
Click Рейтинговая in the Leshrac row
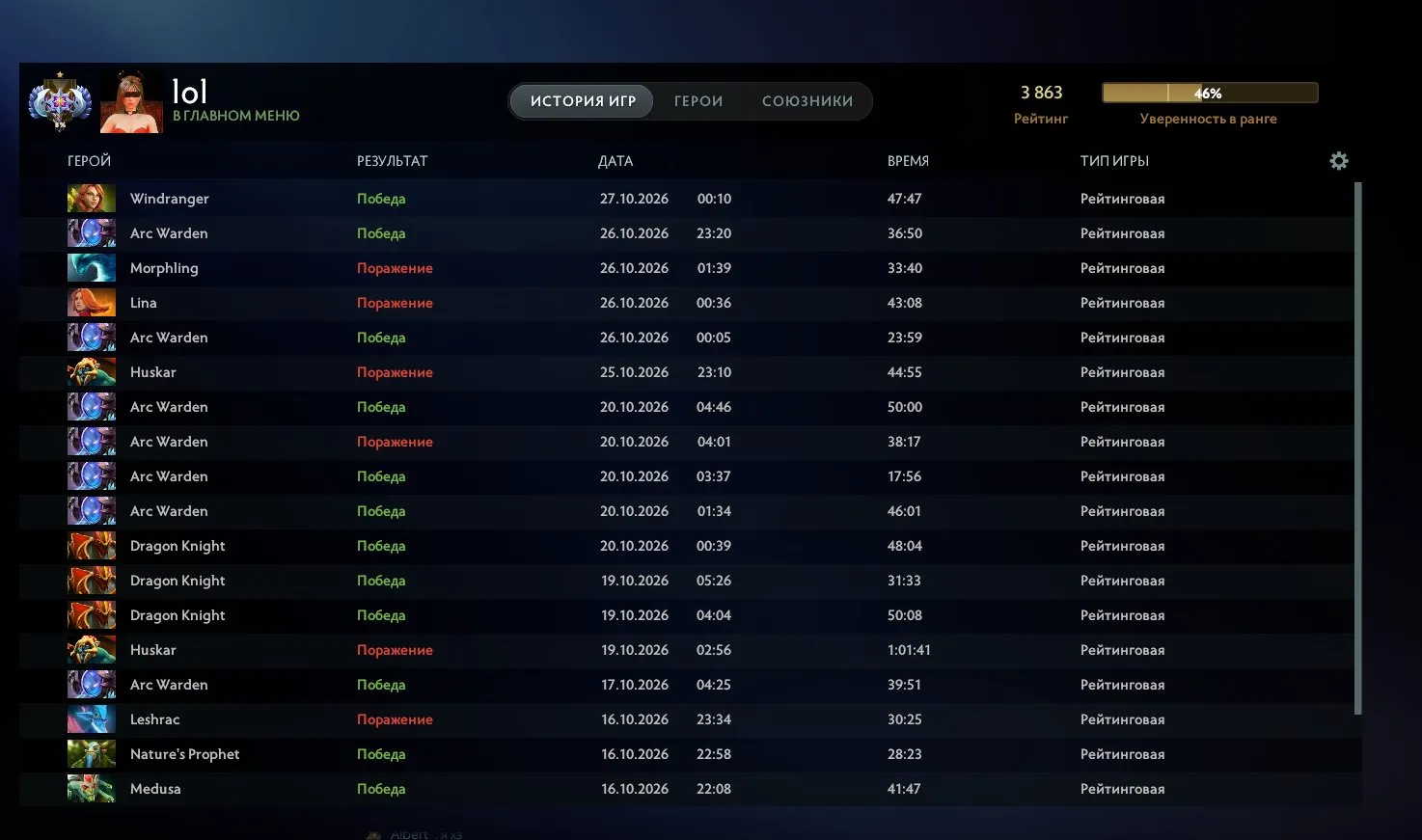1122,719
